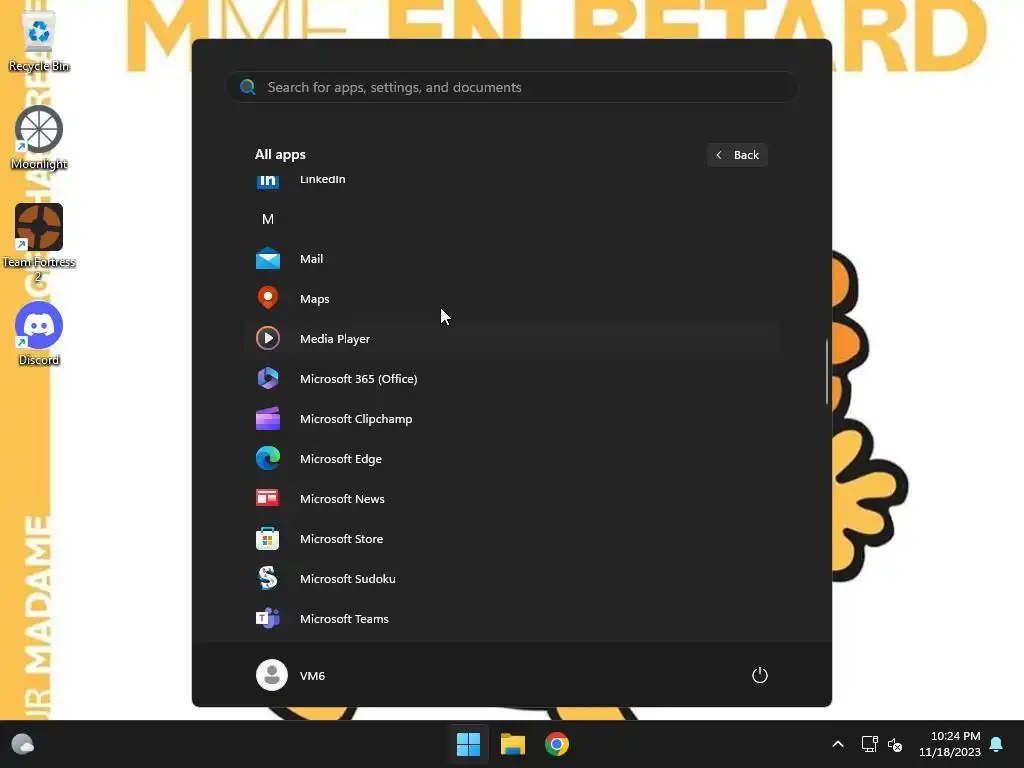The height and width of the screenshot is (768, 1024).
Task: Launch Maps from its pin icon
Action: (x=268, y=298)
